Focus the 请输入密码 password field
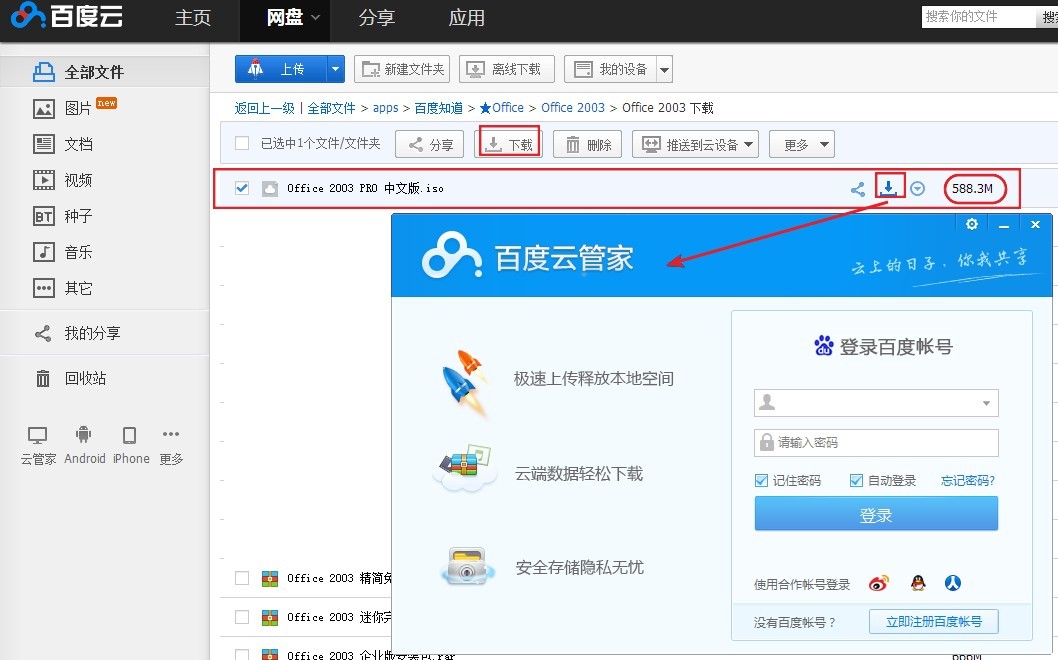Viewport: 1058px width, 660px height. pos(876,443)
